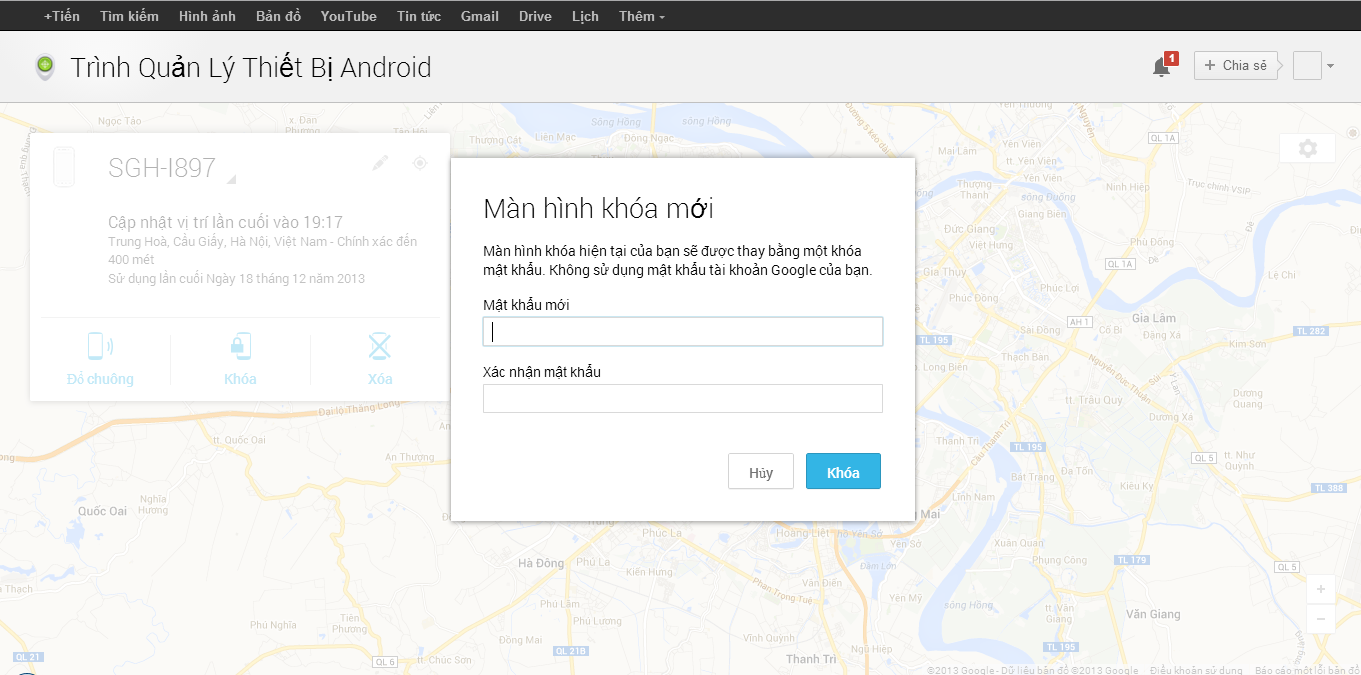This screenshot has height=675, width=1361.
Task: Click the pencil edit icon beside SGH-I897
Action: pyautogui.click(x=379, y=162)
